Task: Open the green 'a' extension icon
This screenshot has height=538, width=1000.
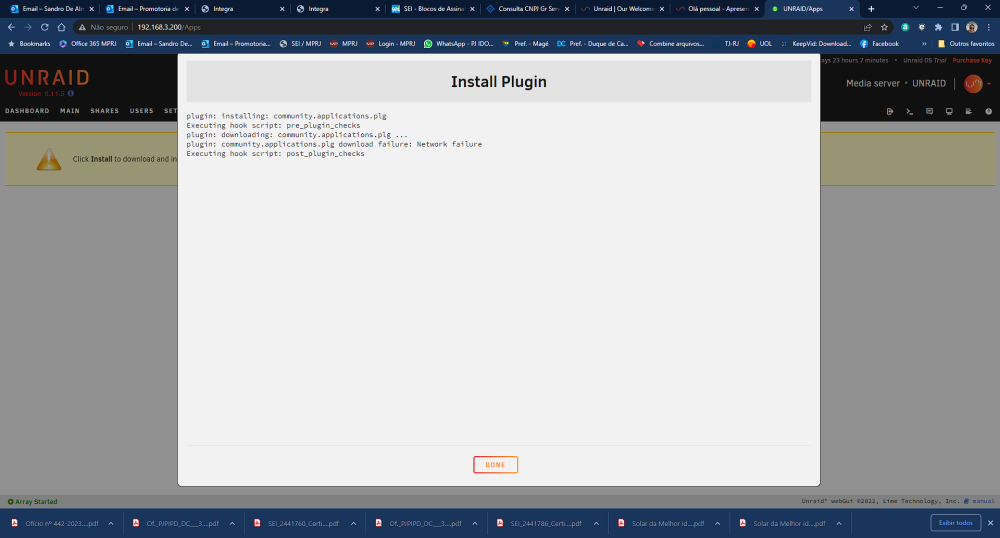Action: [905, 27]
